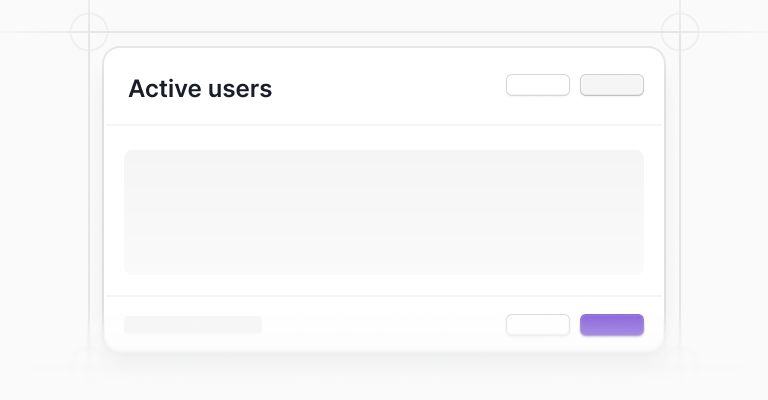
Task: Click the top-left crosshair circle marker
Action: click(x=89, y=32)
